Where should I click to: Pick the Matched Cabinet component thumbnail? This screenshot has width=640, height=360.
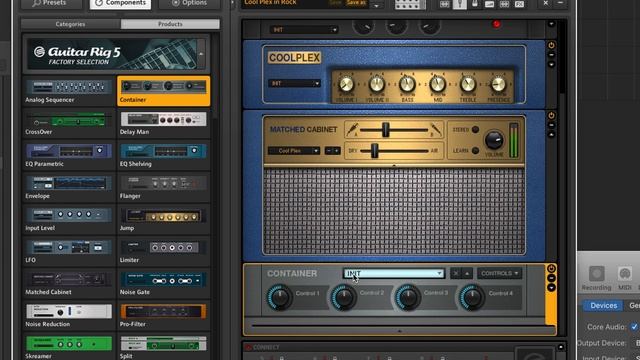tap(69, 283)
